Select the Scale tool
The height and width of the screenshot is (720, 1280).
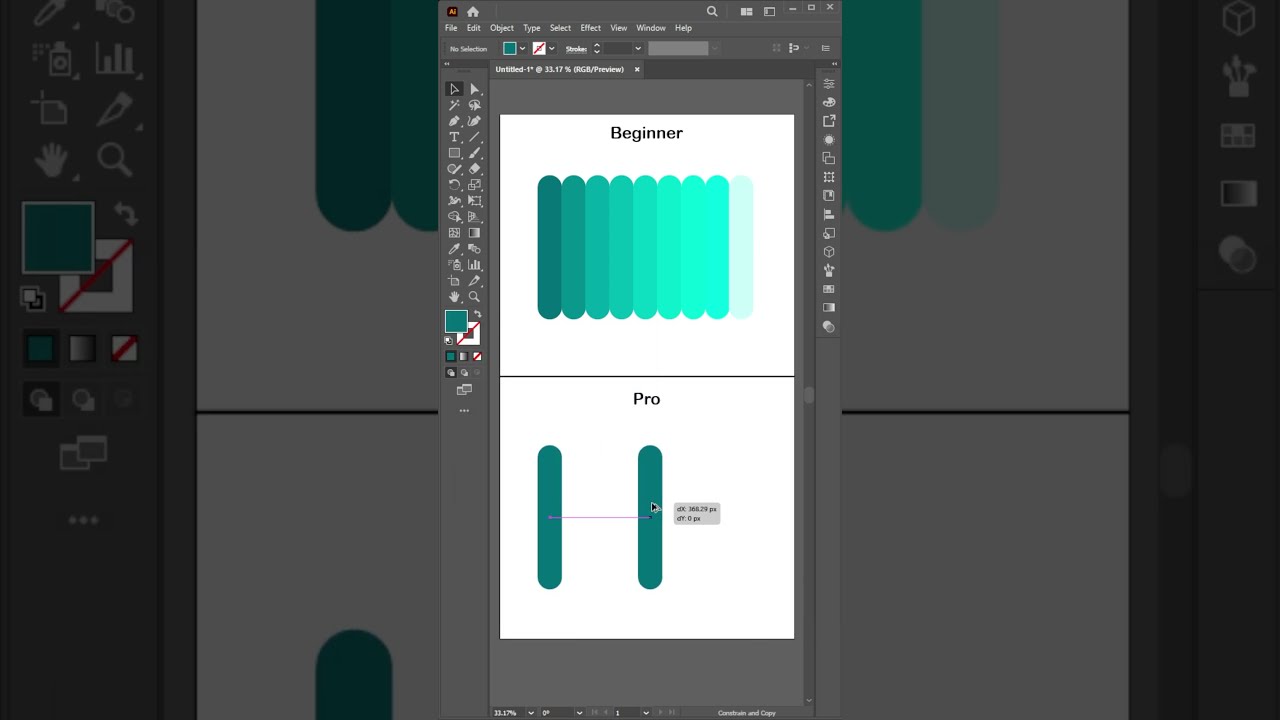coord(474,185)
